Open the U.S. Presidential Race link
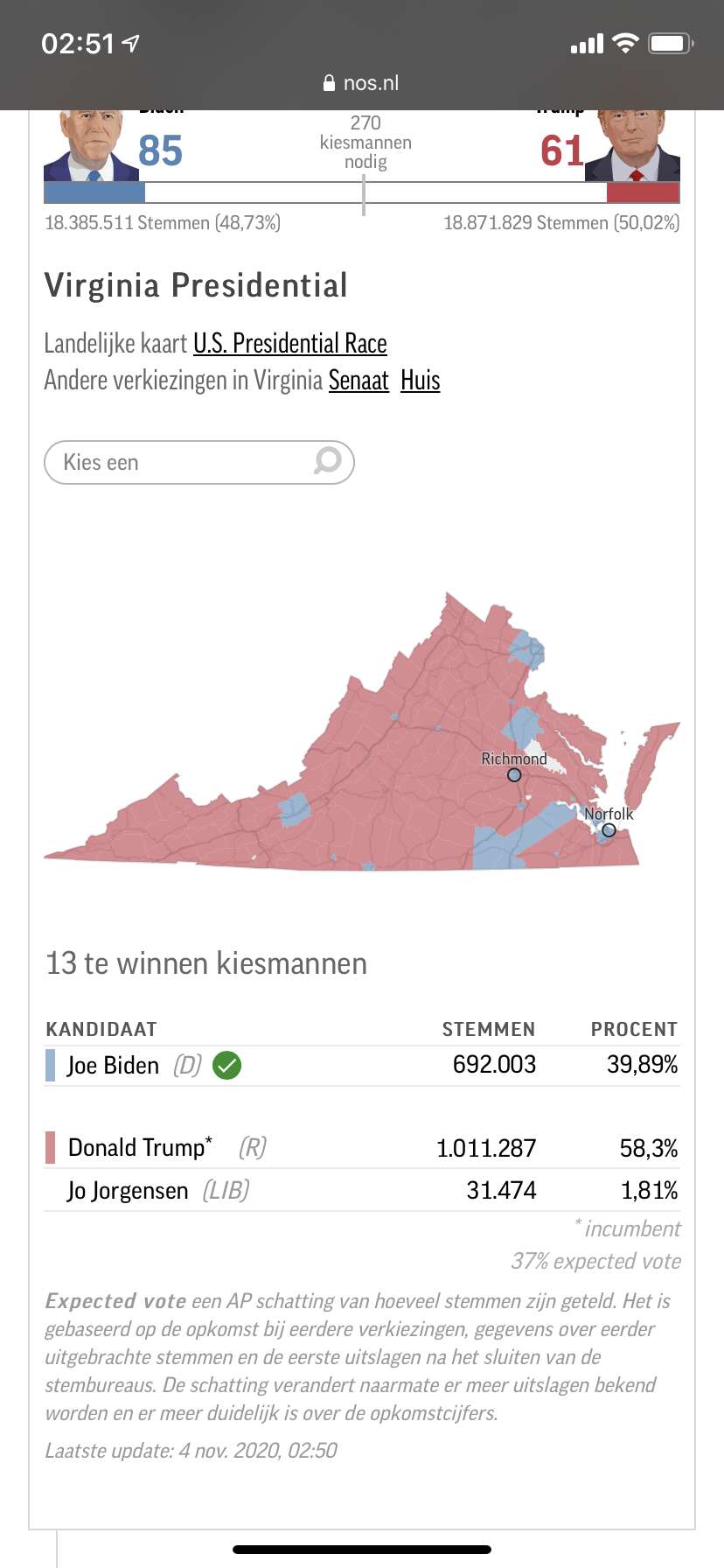 tap(290, 343)
